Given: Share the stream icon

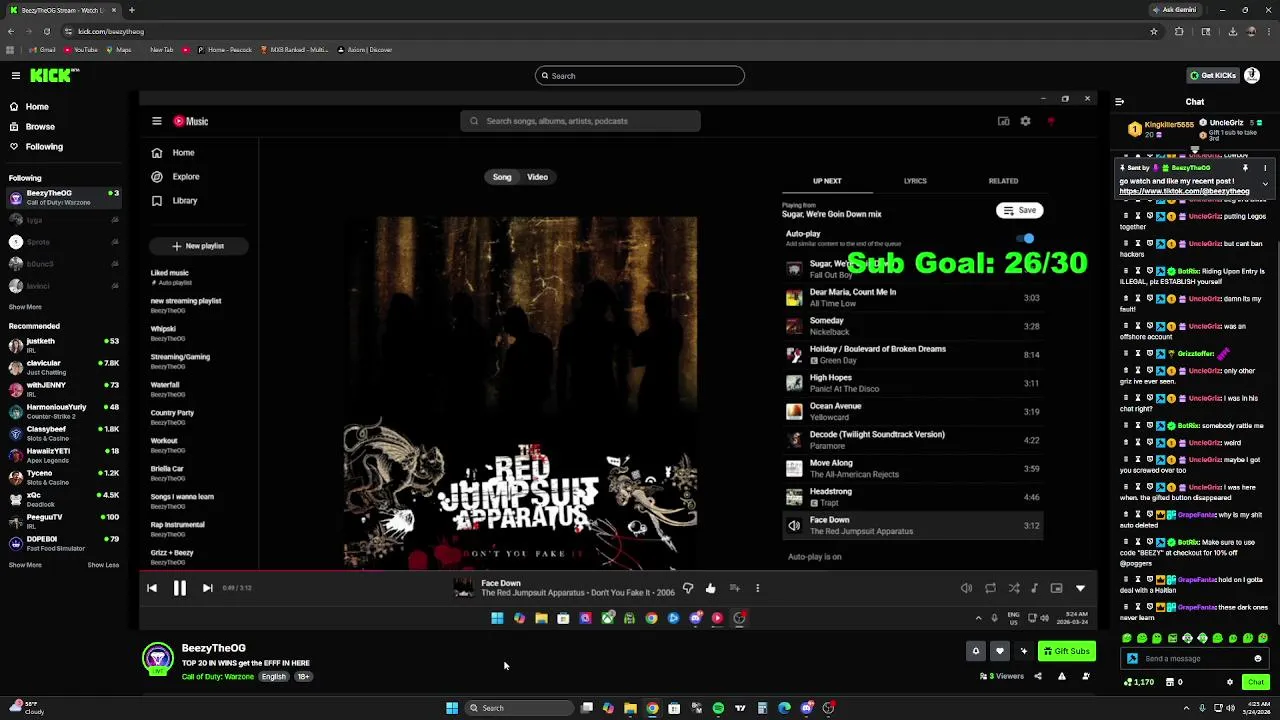Looking at the screenshot, I should 1037,677.
